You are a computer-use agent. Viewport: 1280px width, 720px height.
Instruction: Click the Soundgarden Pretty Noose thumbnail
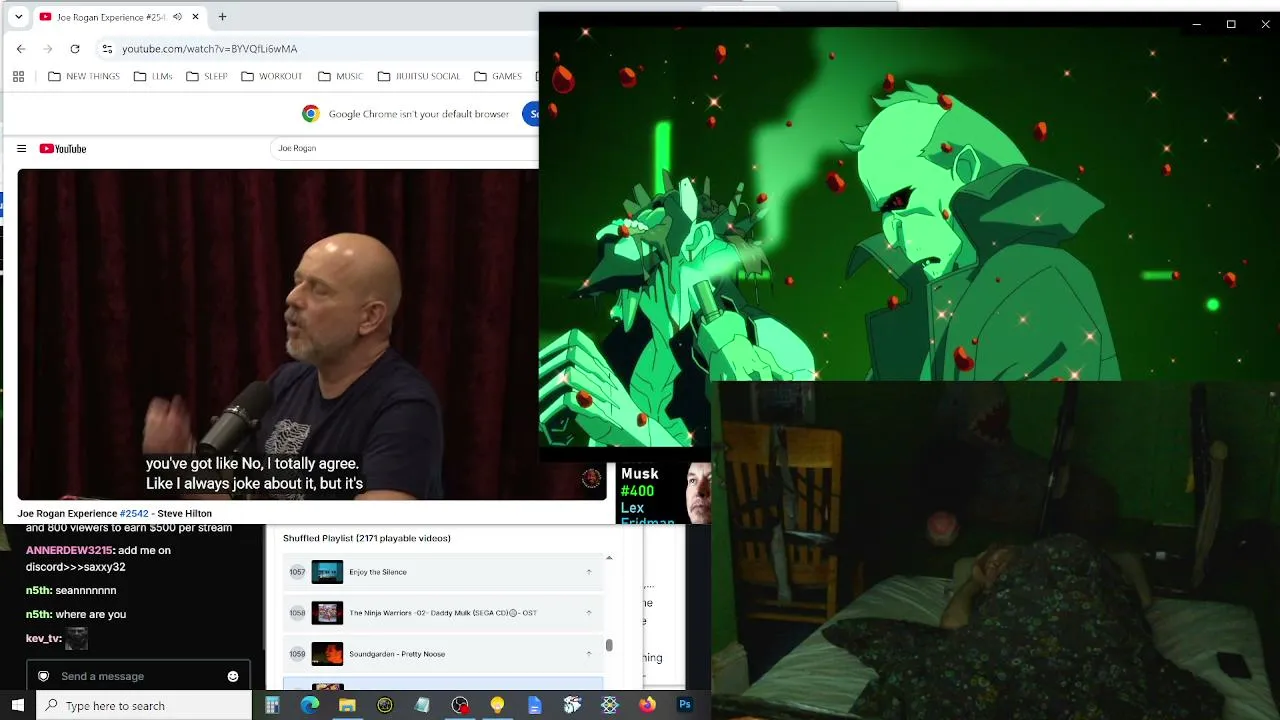tap(327, 654)
